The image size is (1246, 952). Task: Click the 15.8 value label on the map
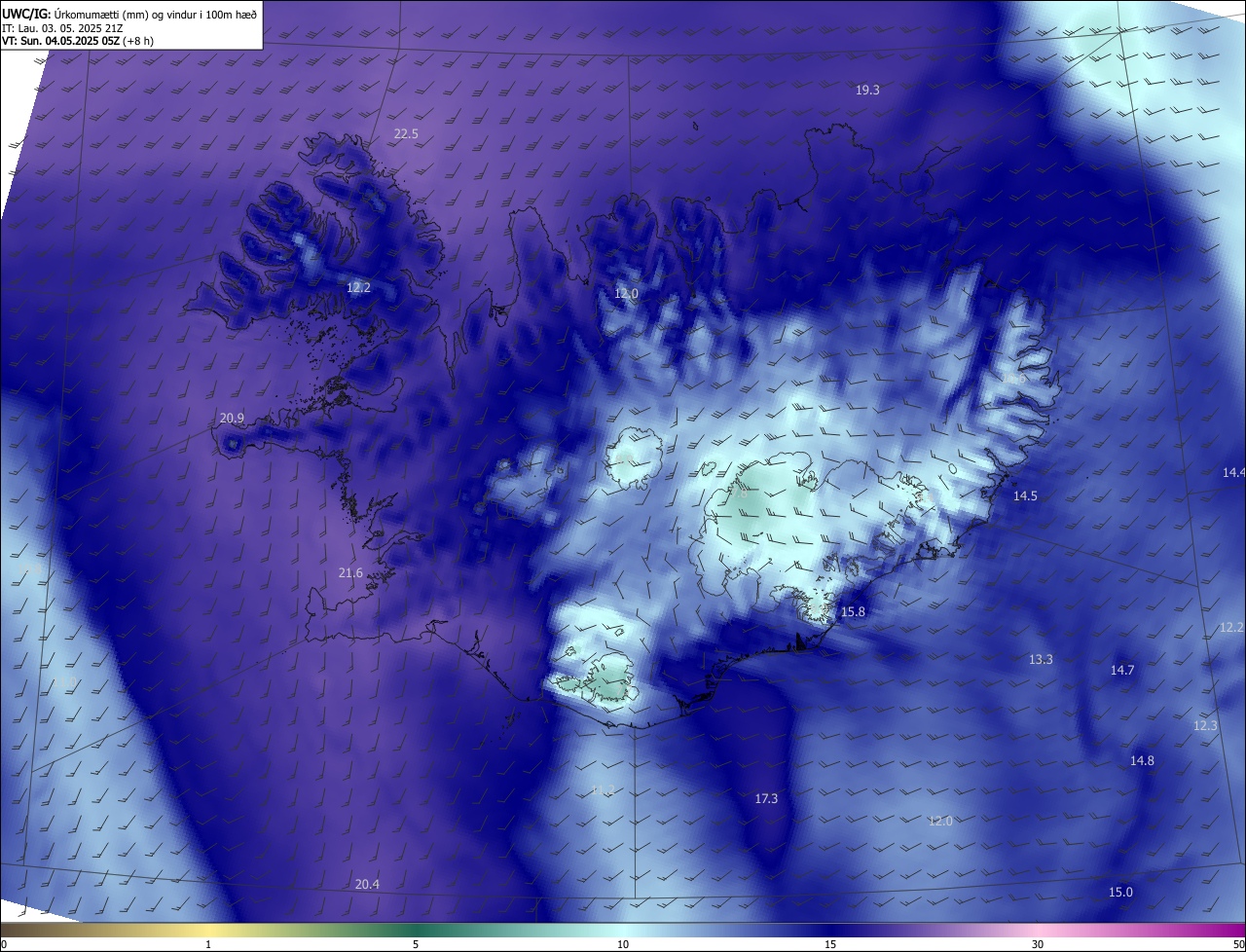853,612
